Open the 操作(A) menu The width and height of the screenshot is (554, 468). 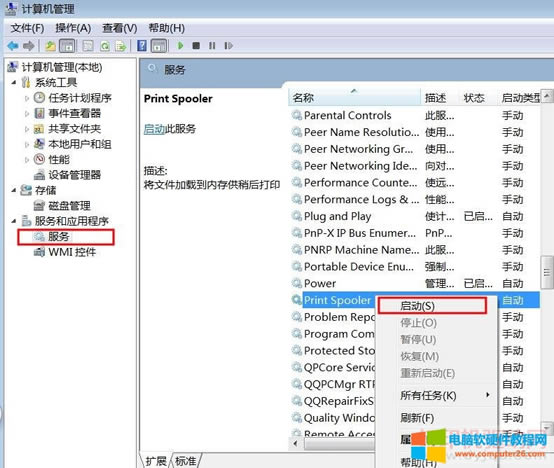[73, 28]
